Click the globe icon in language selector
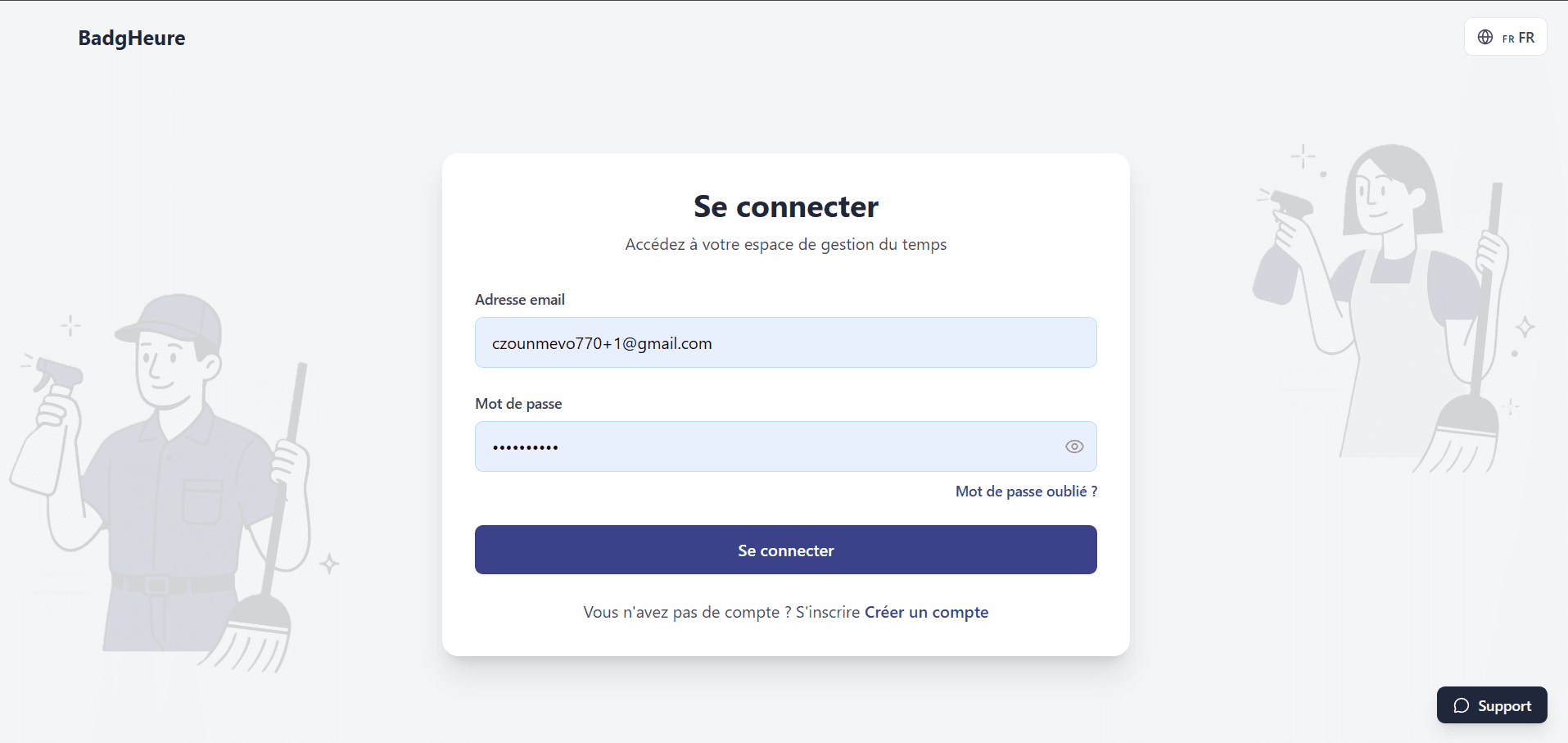The image size is (1568, 743). coord(1484,37)
